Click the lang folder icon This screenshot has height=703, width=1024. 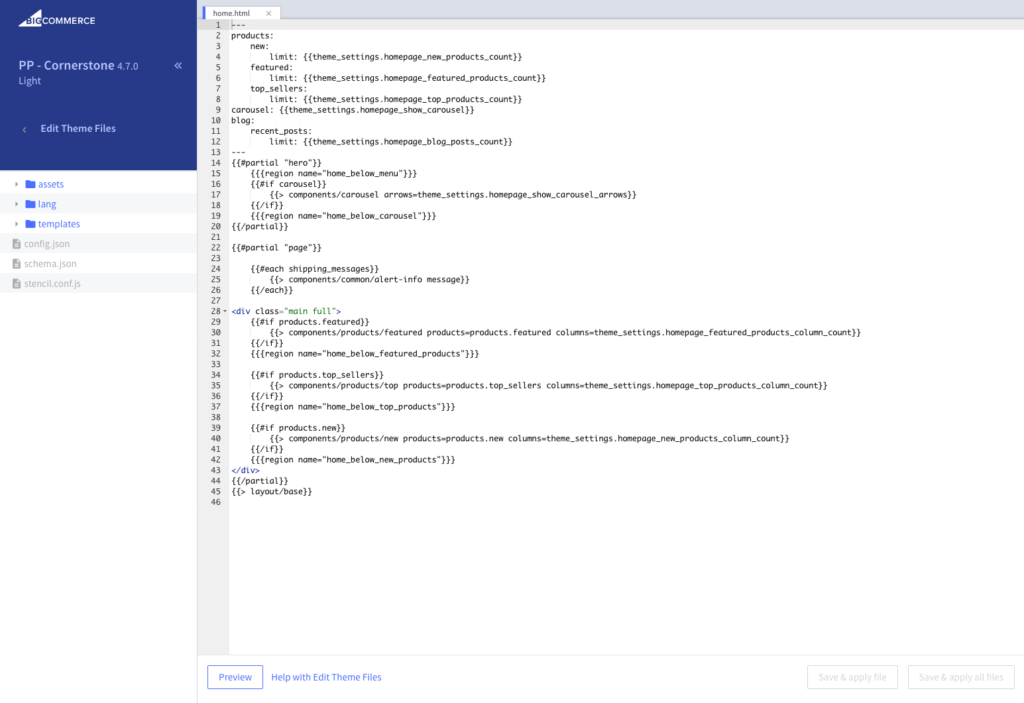click(30, 204)
